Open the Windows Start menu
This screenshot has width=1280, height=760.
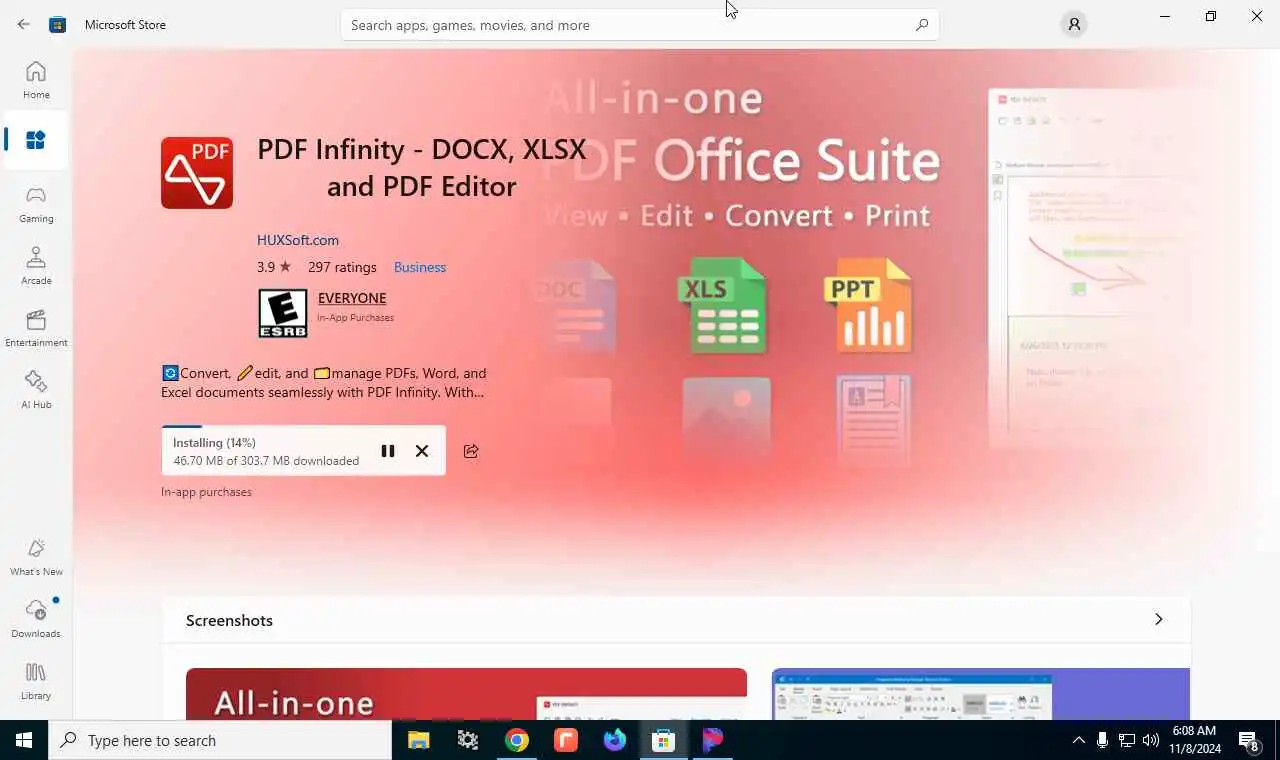tap(24, 740)
